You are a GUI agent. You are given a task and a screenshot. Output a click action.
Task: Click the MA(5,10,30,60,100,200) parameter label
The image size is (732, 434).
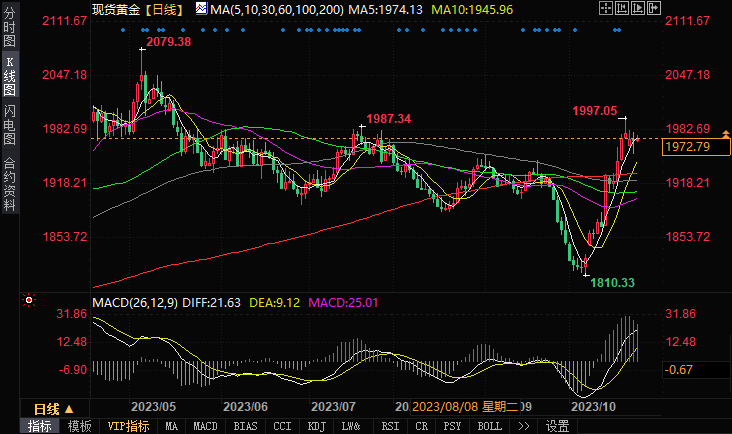coord(277,9)
